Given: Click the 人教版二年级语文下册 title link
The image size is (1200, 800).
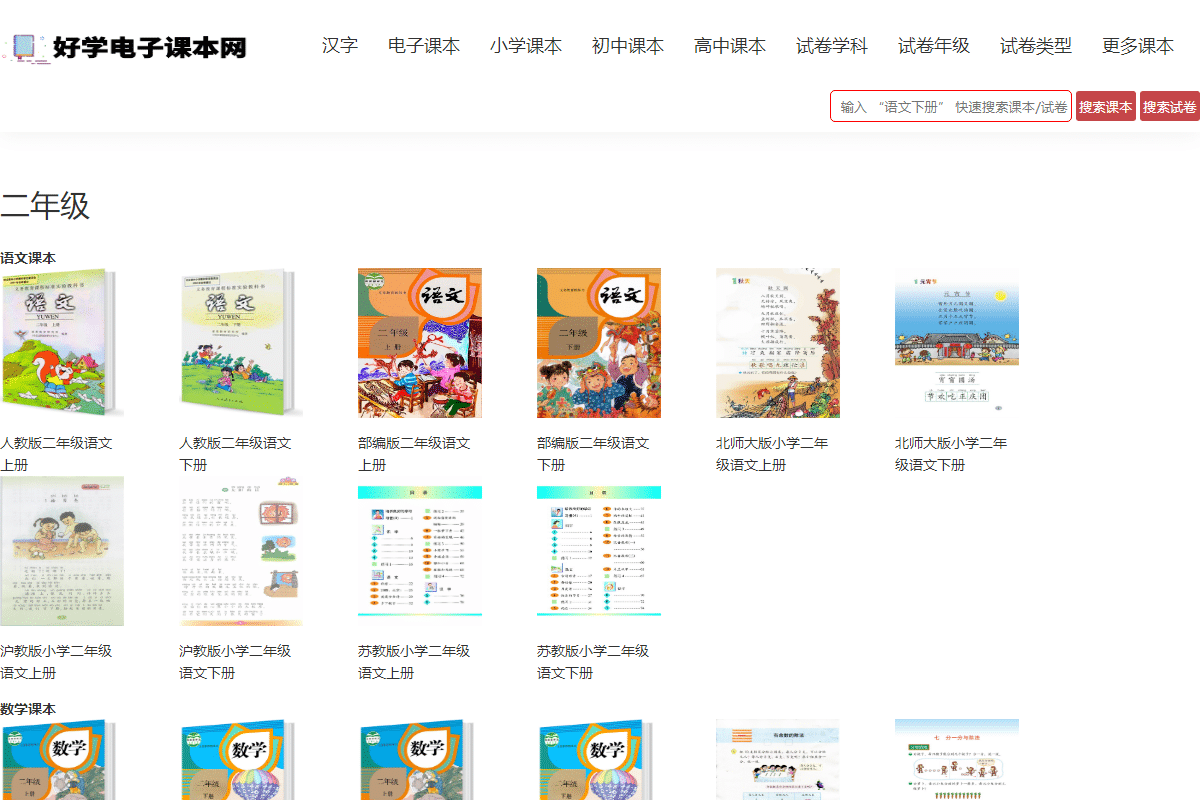Looking at the screenshot, I should (235, 454).
